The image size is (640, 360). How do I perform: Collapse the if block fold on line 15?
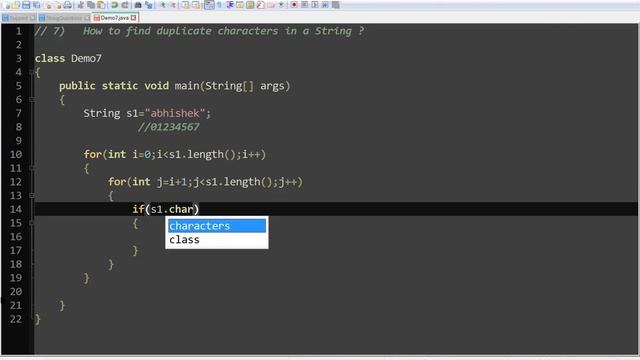tap(32, 223)
